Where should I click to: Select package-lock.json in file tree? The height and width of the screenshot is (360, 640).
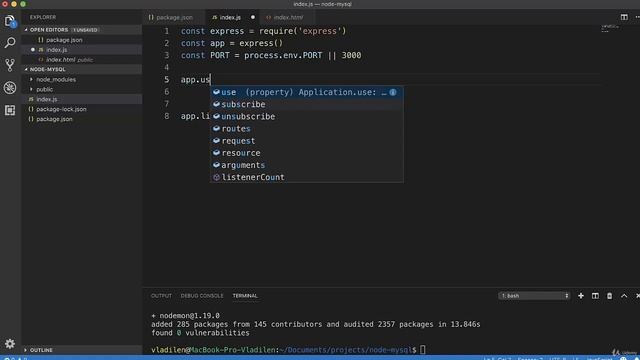(x=82, y=109)
